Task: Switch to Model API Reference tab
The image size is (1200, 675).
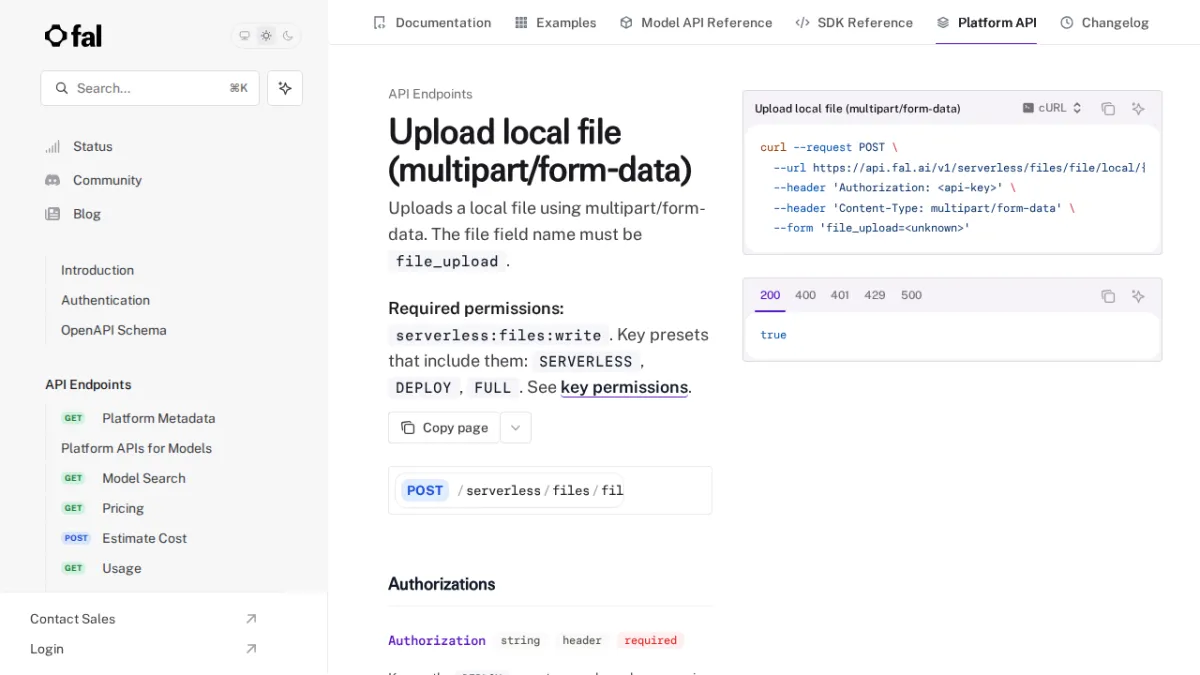Action: click(695, 22)
